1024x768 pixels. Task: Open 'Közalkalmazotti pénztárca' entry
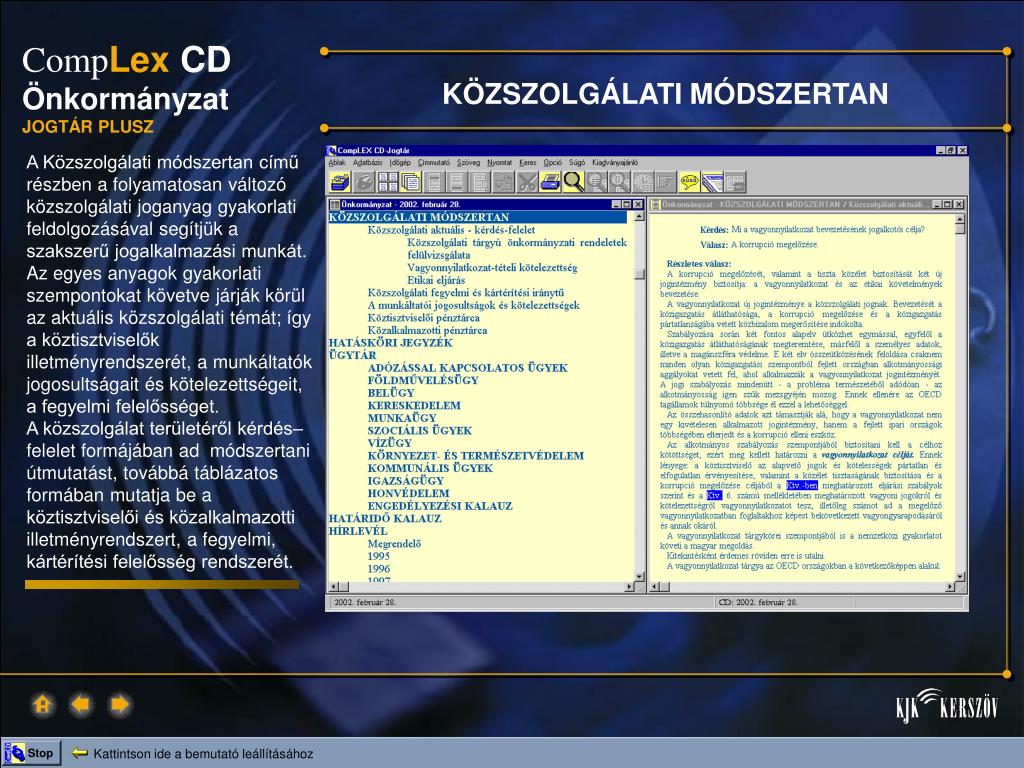[x=427, y=330]
